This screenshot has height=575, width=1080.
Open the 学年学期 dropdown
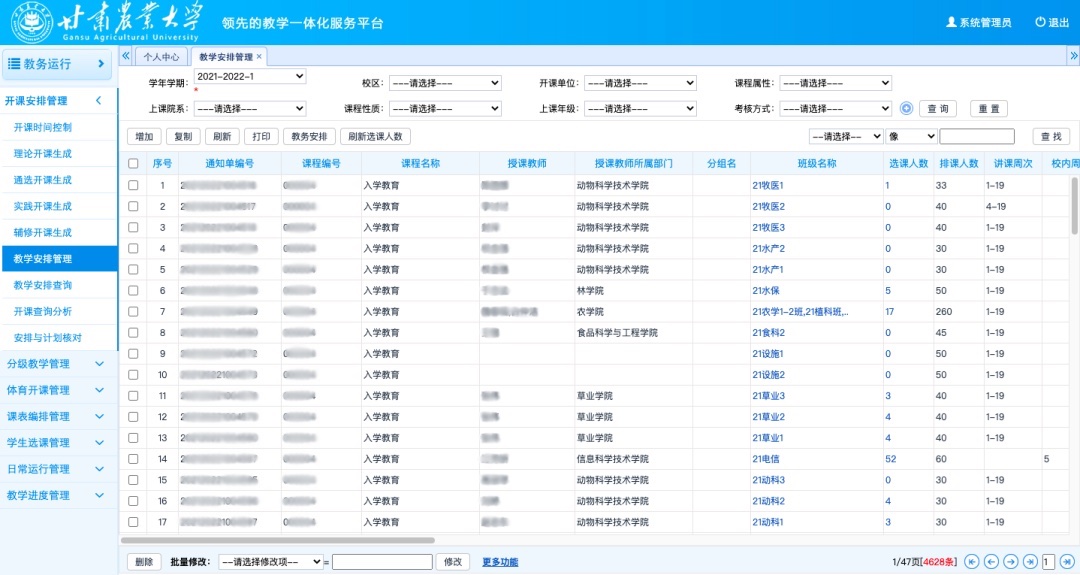250,77
